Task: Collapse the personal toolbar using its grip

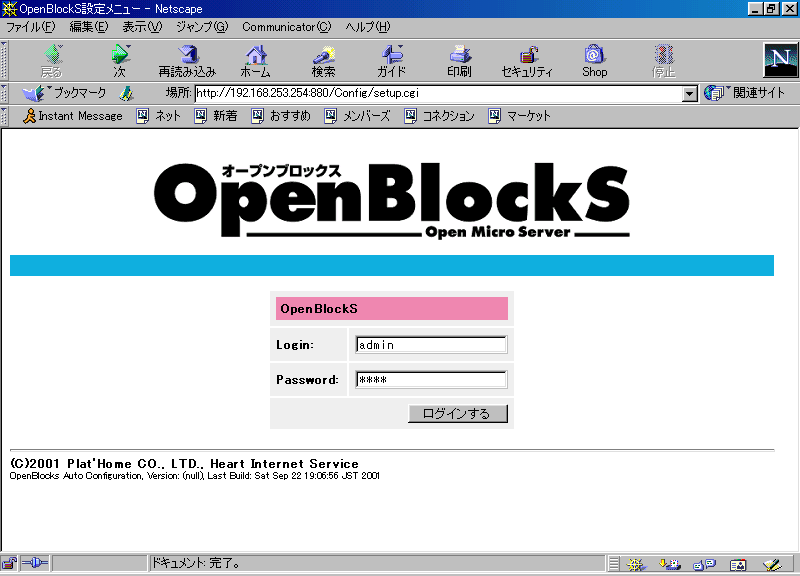Action: point(4,116)
